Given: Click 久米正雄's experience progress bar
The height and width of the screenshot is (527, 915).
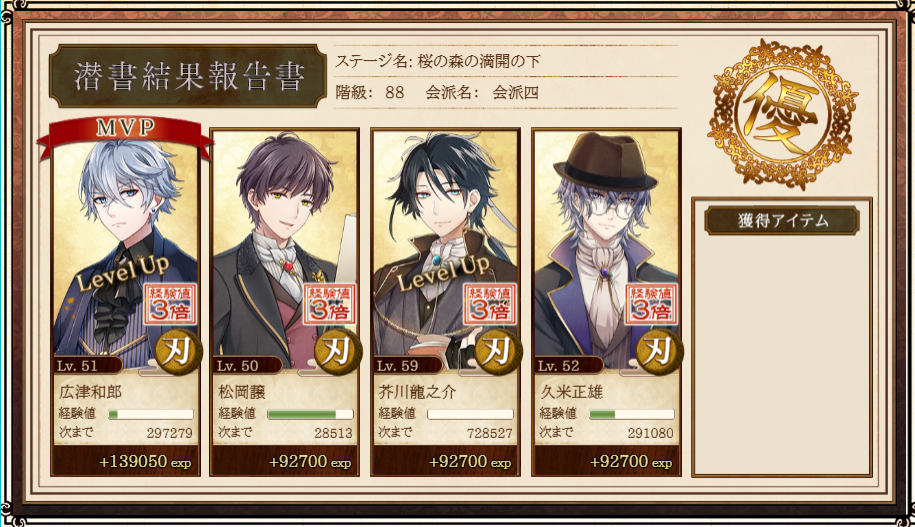Looking at the screenshot, I should [x=632, y=414].
